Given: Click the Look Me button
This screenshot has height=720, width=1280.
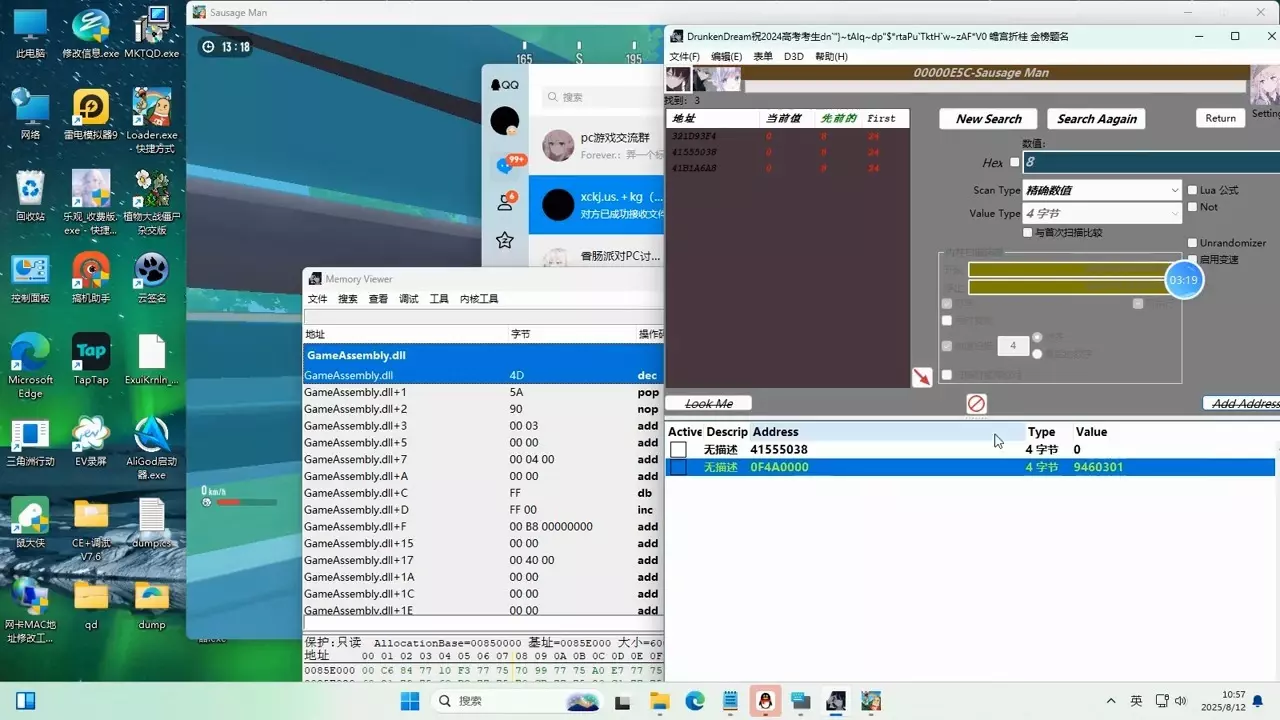Looking at the screenshot, I should point(709,404).
